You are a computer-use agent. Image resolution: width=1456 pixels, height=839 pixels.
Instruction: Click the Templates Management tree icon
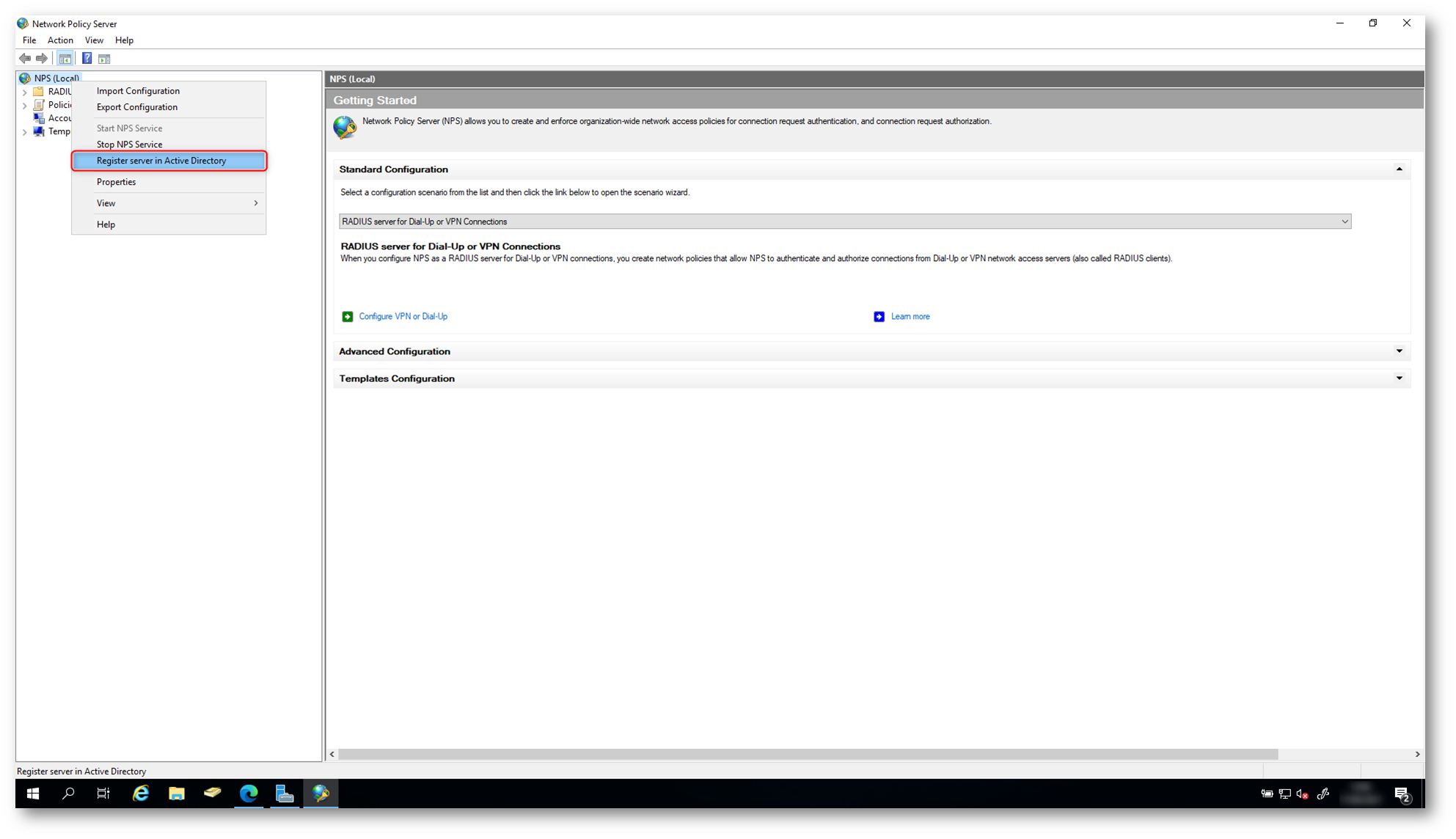coord(39,132)
